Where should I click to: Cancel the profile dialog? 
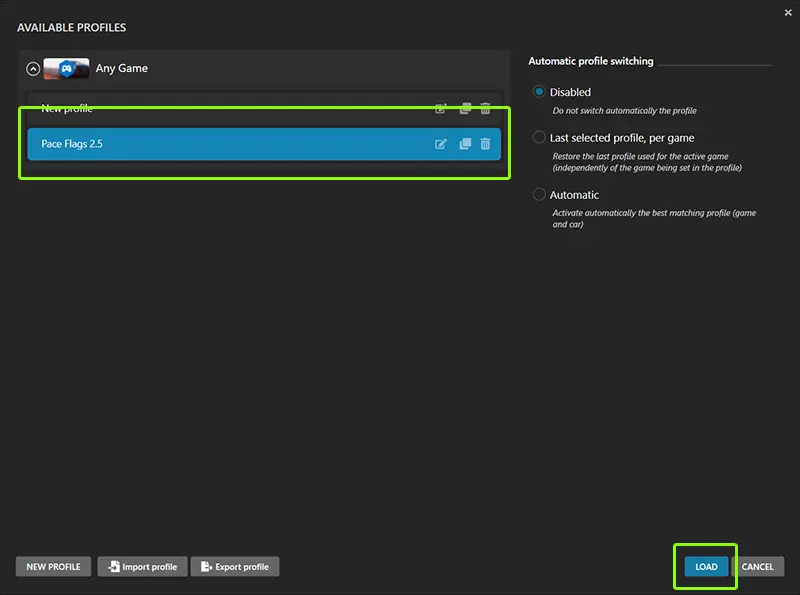[x=757, y=567]
